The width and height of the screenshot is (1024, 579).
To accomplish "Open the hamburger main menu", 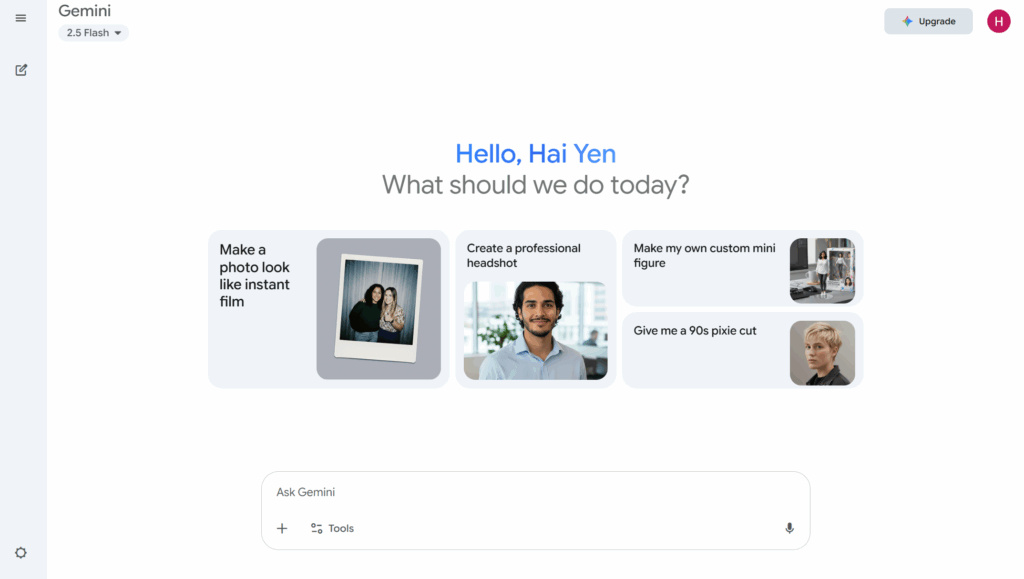I will pyautogui.click(x=21, y=18).
